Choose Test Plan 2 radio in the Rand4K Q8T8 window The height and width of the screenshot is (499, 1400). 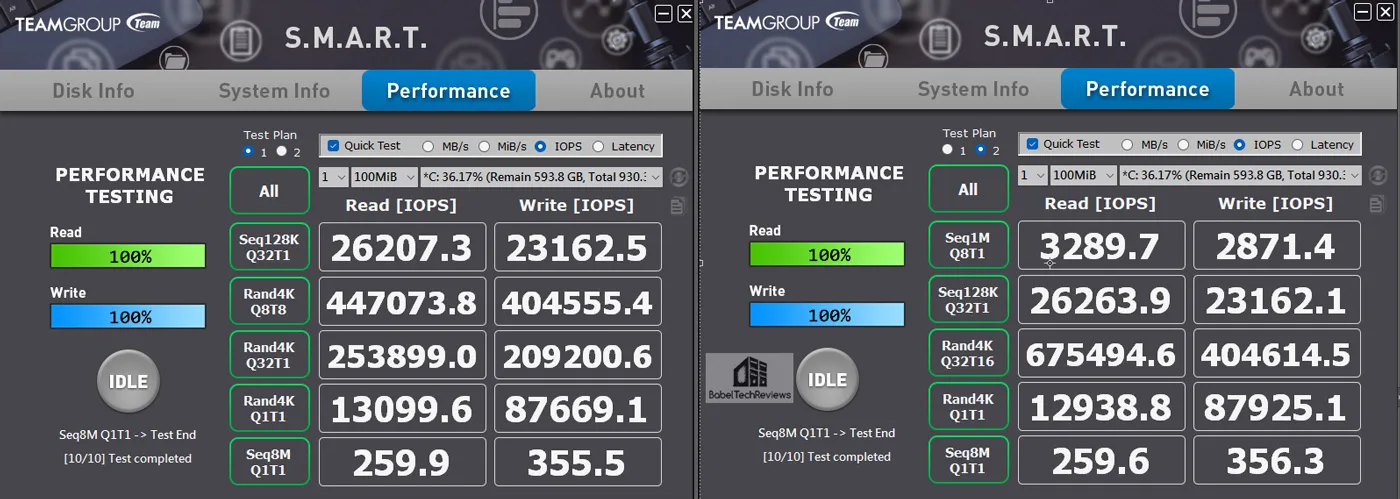281,152
